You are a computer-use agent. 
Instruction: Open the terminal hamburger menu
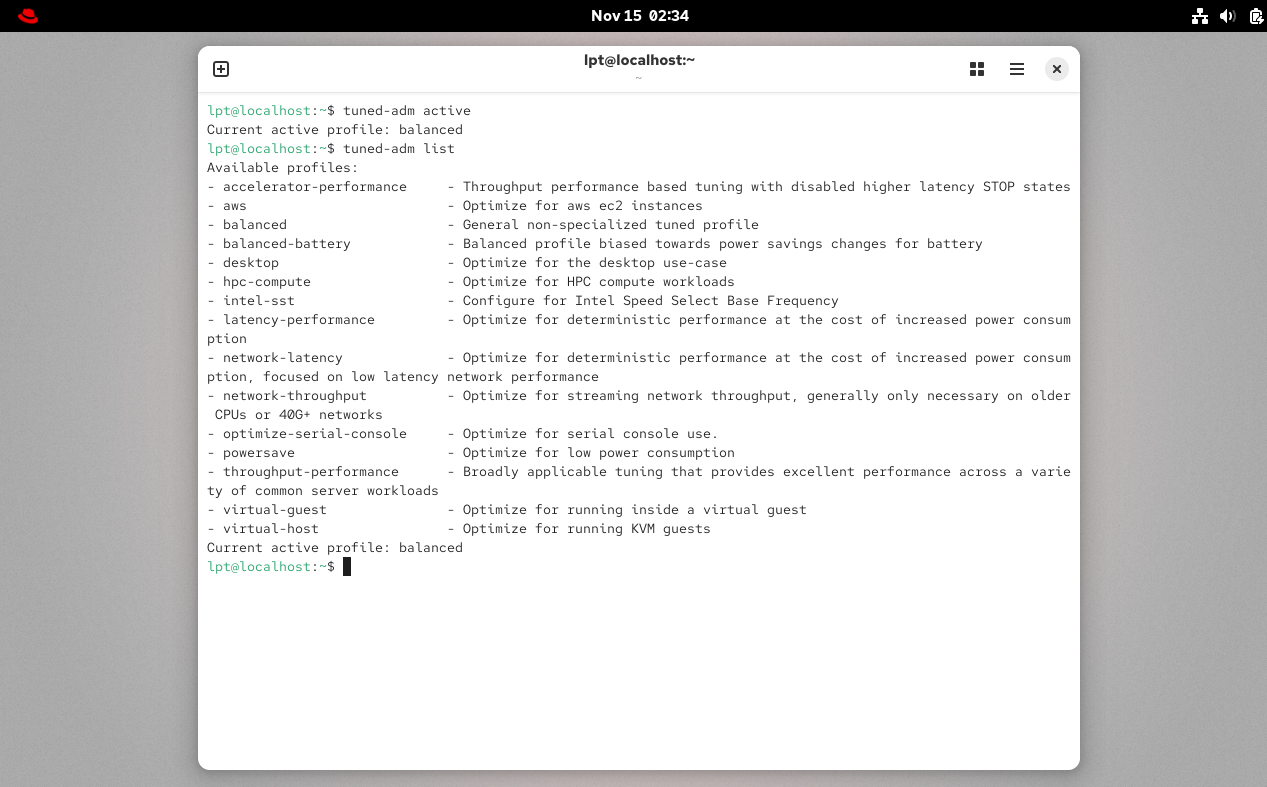click(x=1016, y=69)
